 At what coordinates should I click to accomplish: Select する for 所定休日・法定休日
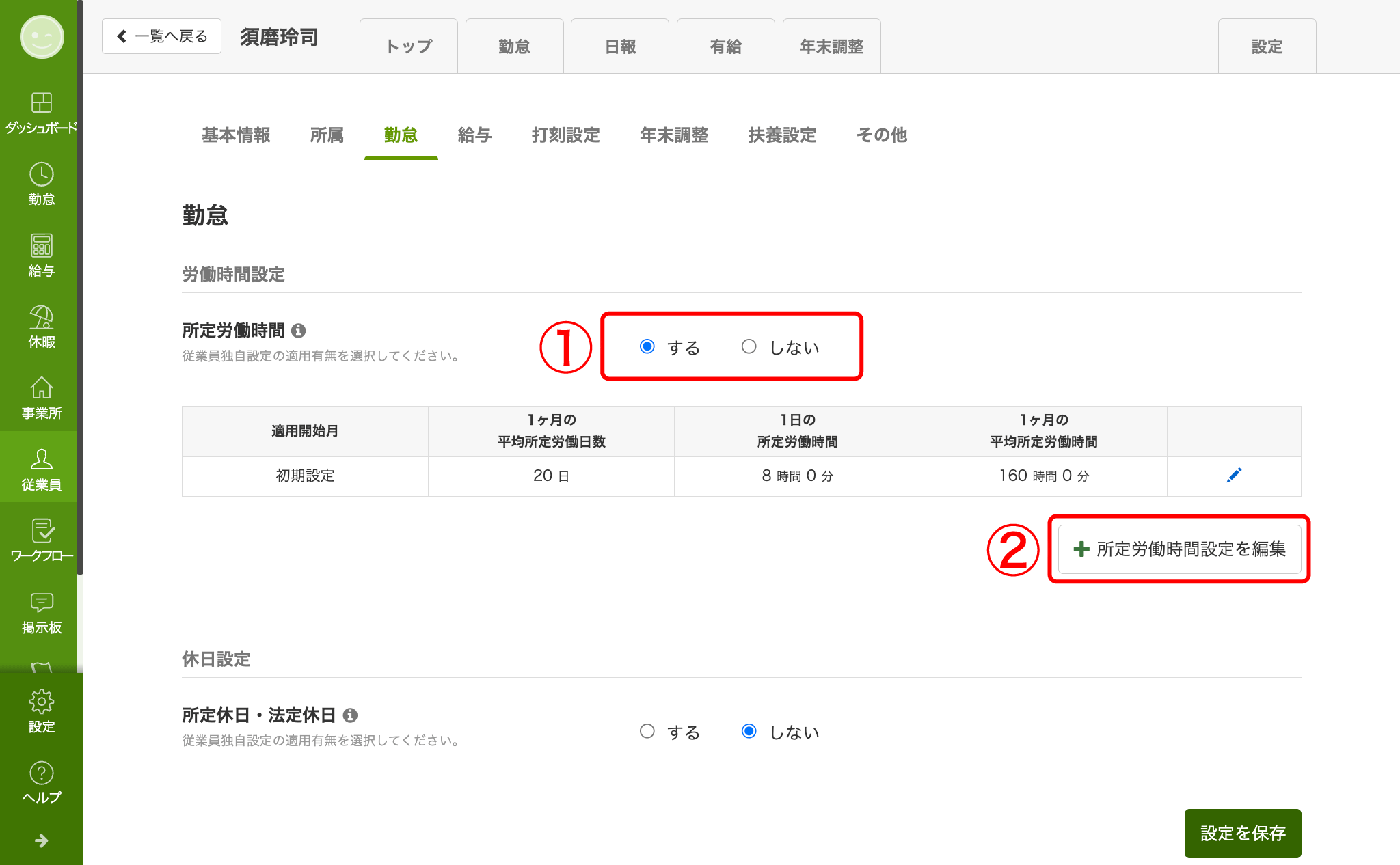click(x=647, y=732)
